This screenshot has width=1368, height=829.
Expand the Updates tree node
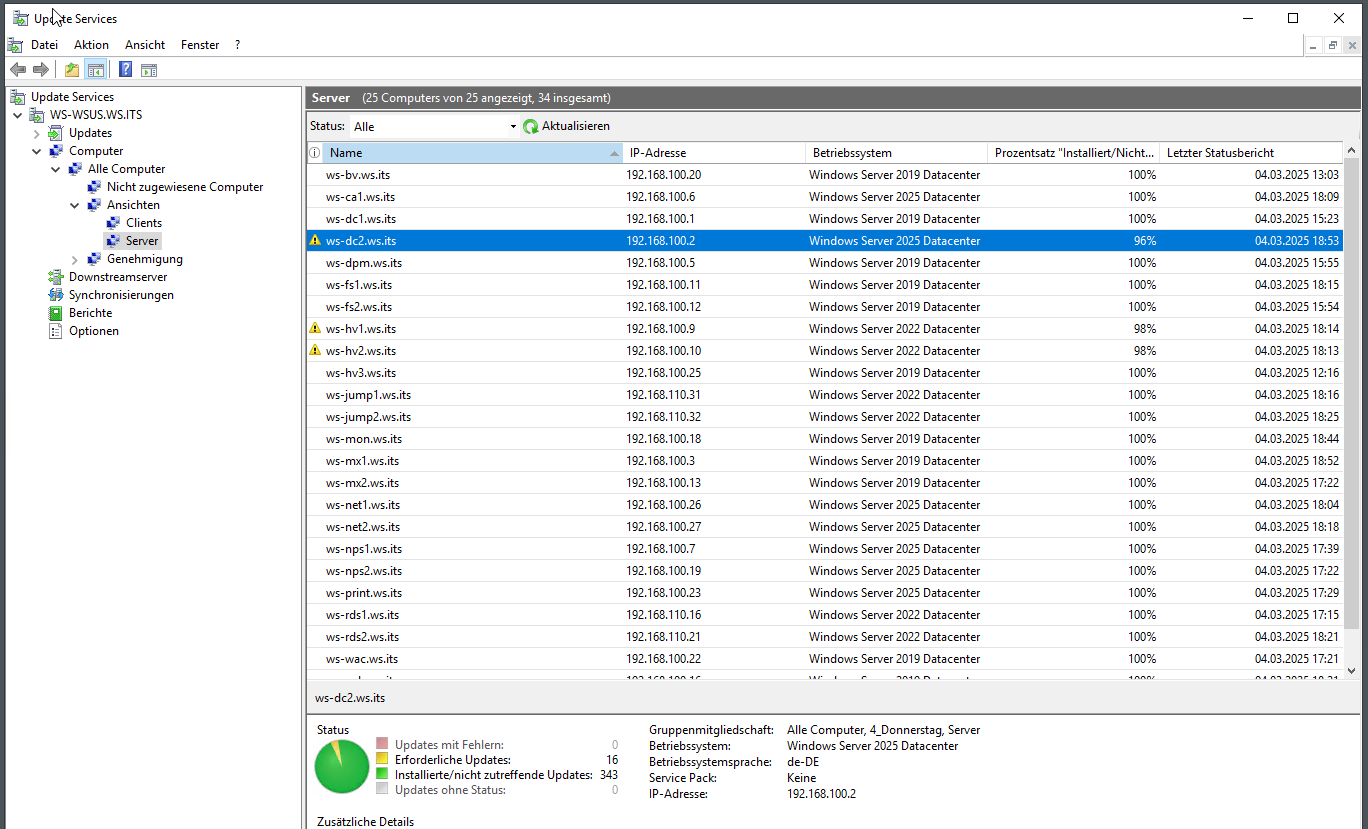(37, 133)
